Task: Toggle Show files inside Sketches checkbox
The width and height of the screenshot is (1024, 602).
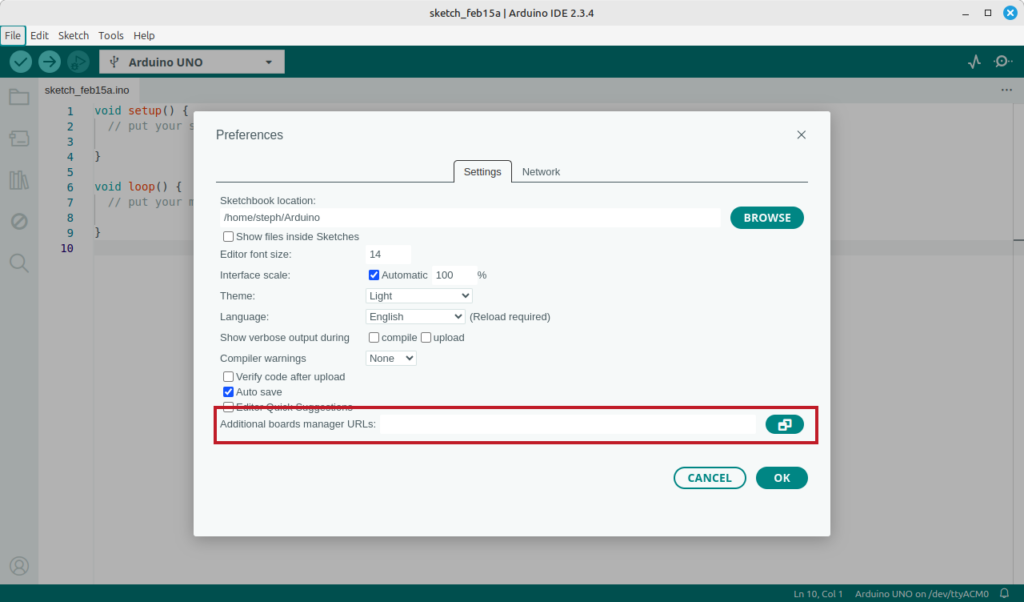Action: tap(228, 236)
